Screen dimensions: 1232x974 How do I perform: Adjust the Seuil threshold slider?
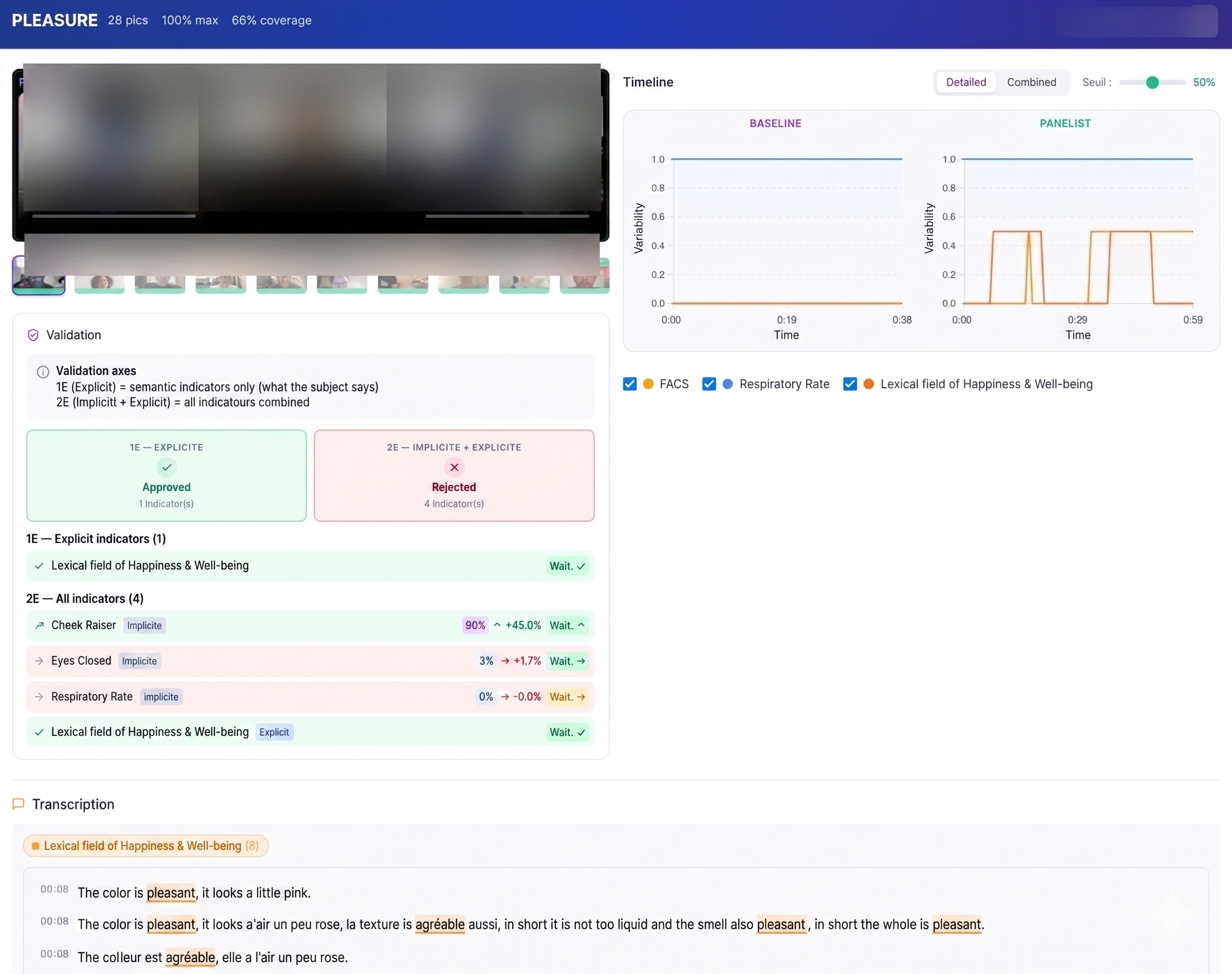[1151, 83]
